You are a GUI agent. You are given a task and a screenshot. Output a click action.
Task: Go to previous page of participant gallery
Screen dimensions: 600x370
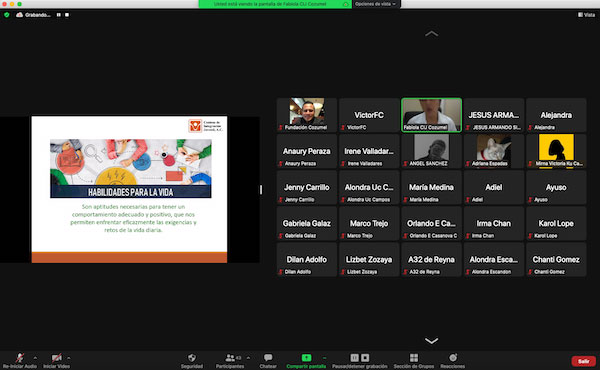(431, 34)
